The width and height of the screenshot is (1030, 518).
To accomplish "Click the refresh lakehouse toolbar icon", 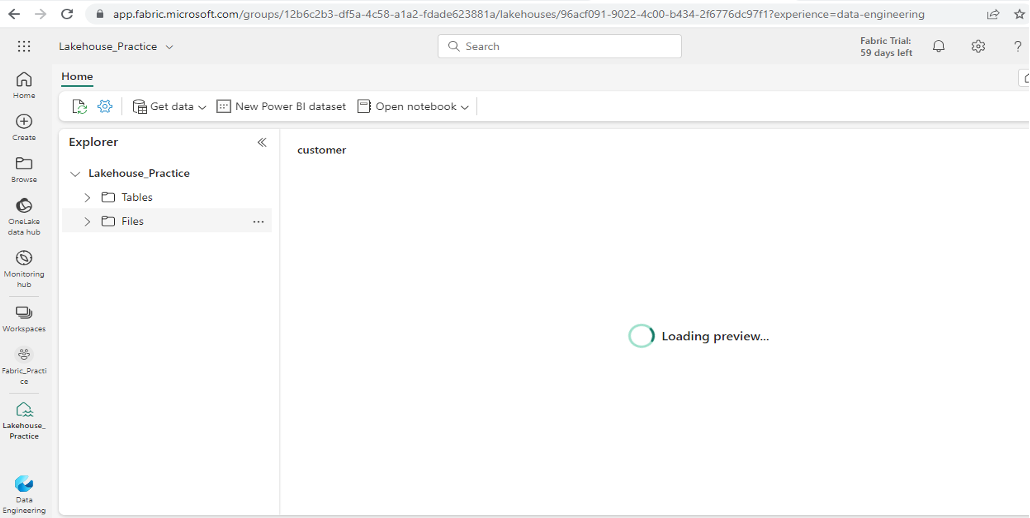I will pyautogui.click(x=79, y=106).
